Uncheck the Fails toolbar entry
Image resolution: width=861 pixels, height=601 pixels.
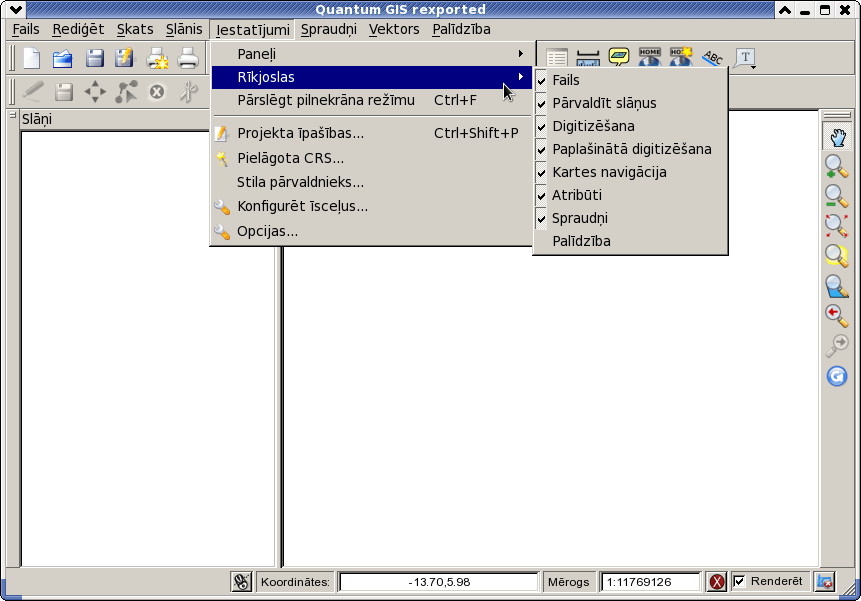(x=630, y=80)
